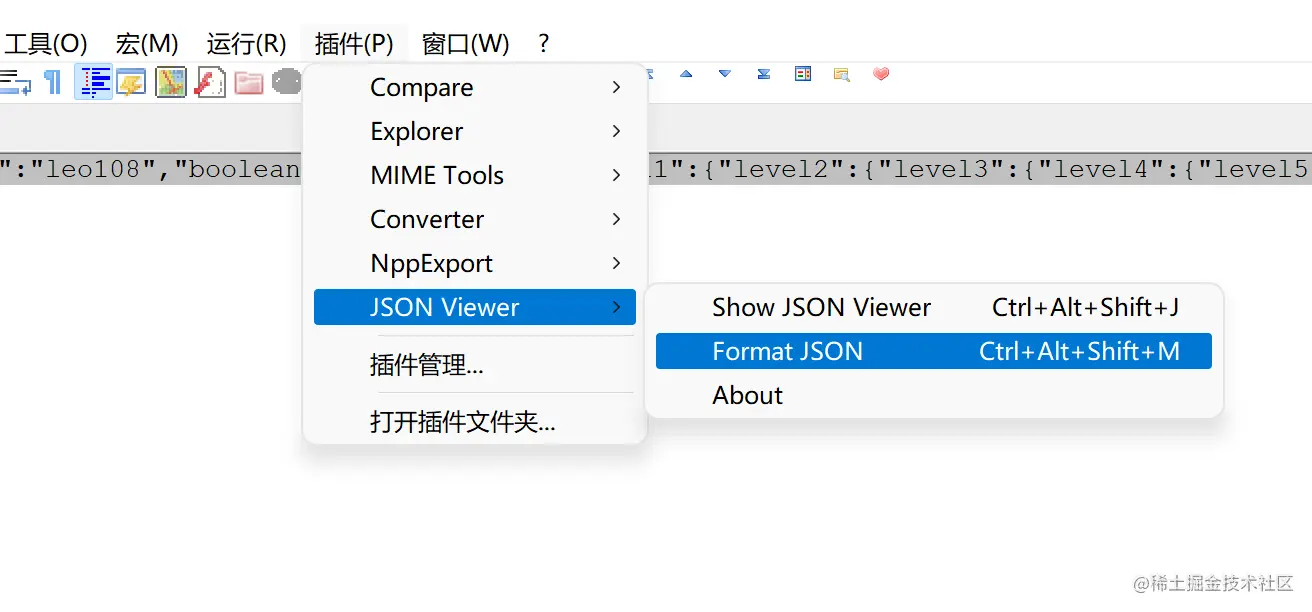
Task: Open the 窗口(W) menu
Action: [466, 43]
